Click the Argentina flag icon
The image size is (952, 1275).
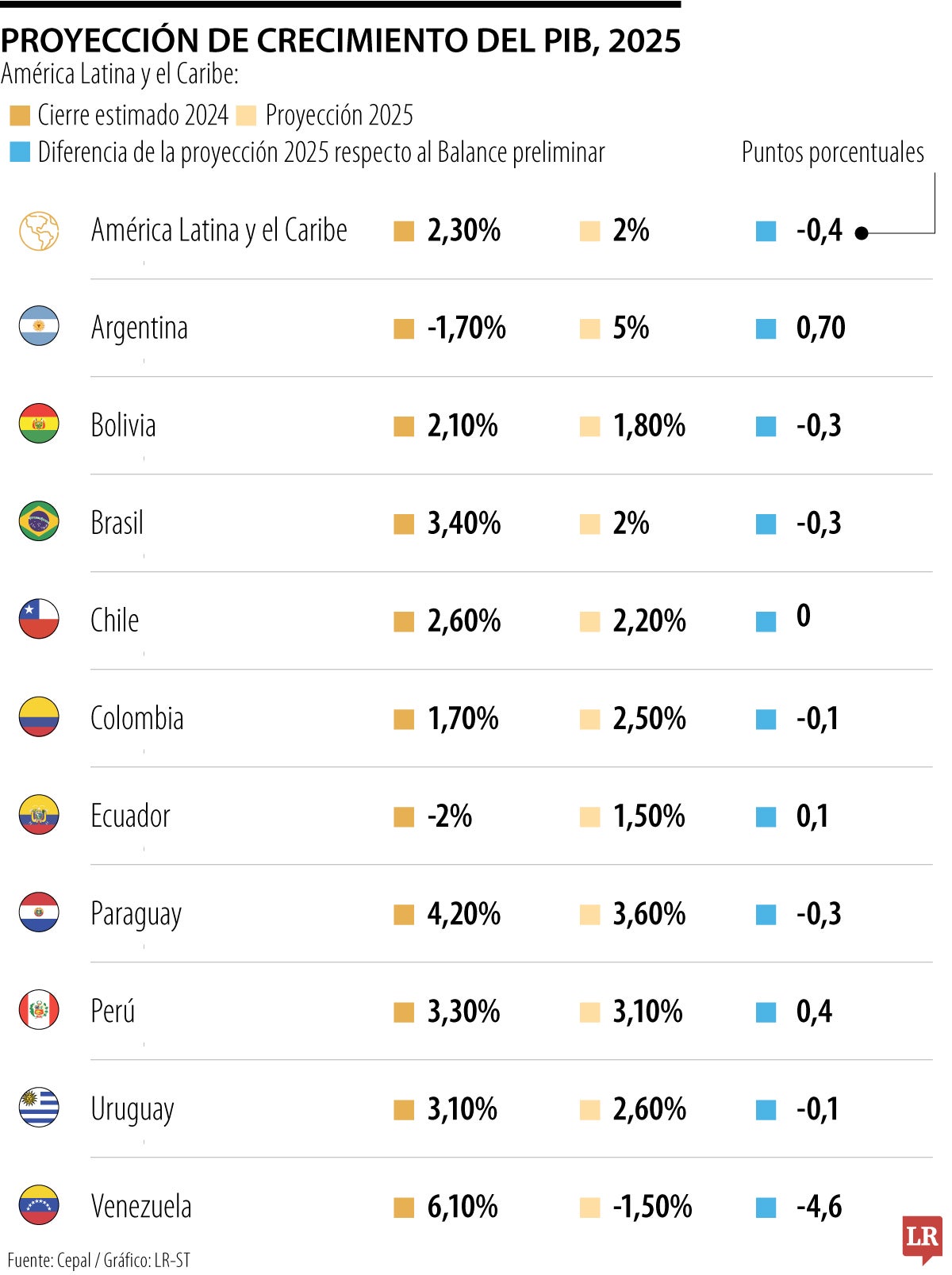pyautogui.click(x=39, y=326)
